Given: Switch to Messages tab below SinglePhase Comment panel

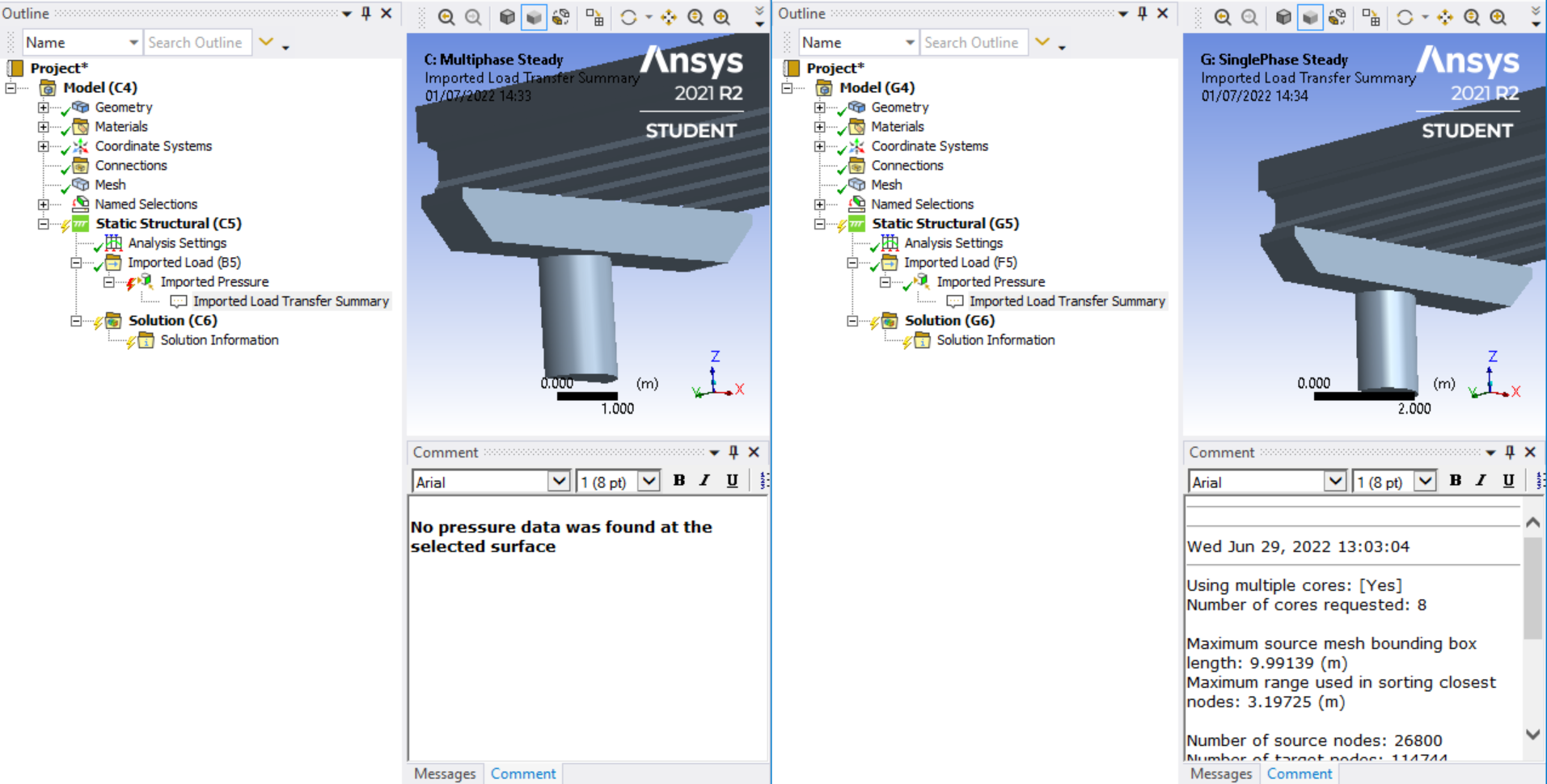Looking at the screenshot, I should 1220,773.
